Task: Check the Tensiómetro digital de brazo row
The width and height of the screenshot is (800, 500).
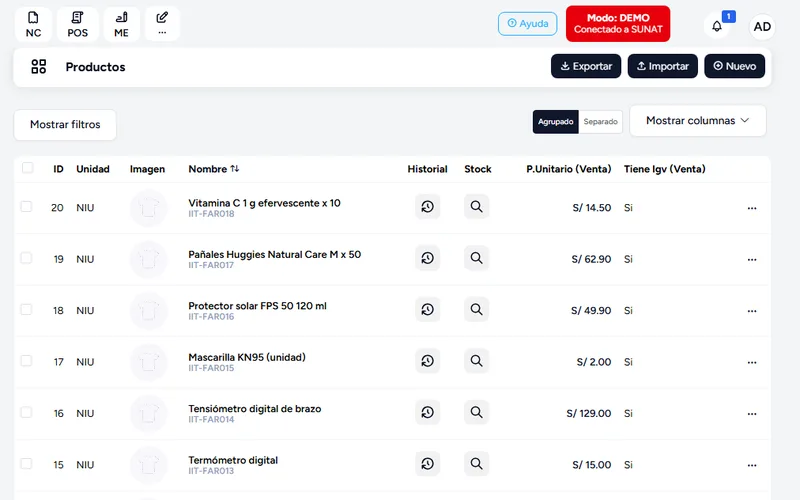Action: (26, 412)
